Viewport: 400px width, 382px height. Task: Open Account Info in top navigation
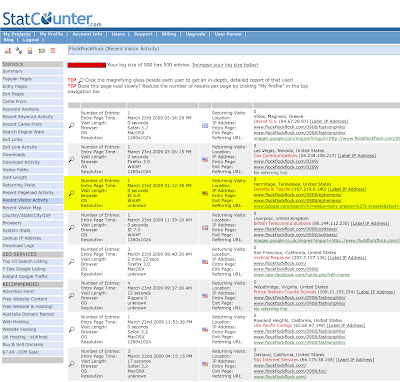click(x=87, y=34)
